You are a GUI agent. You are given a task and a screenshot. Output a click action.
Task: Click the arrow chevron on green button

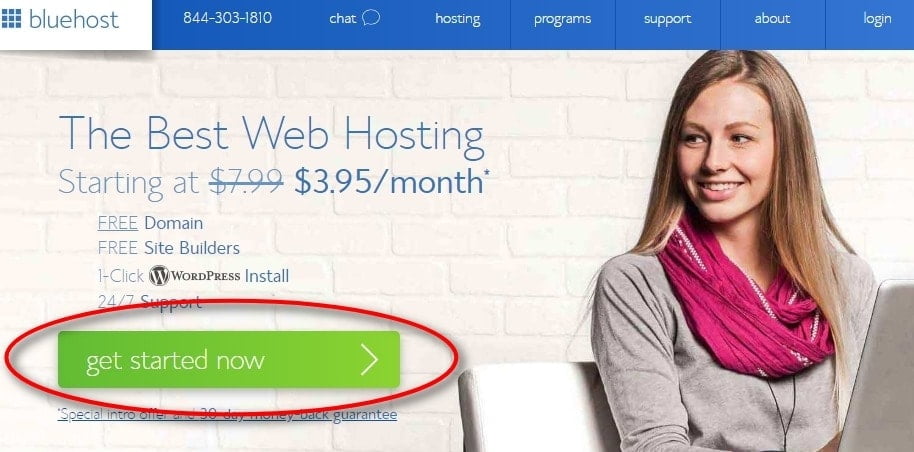(370, 359)
